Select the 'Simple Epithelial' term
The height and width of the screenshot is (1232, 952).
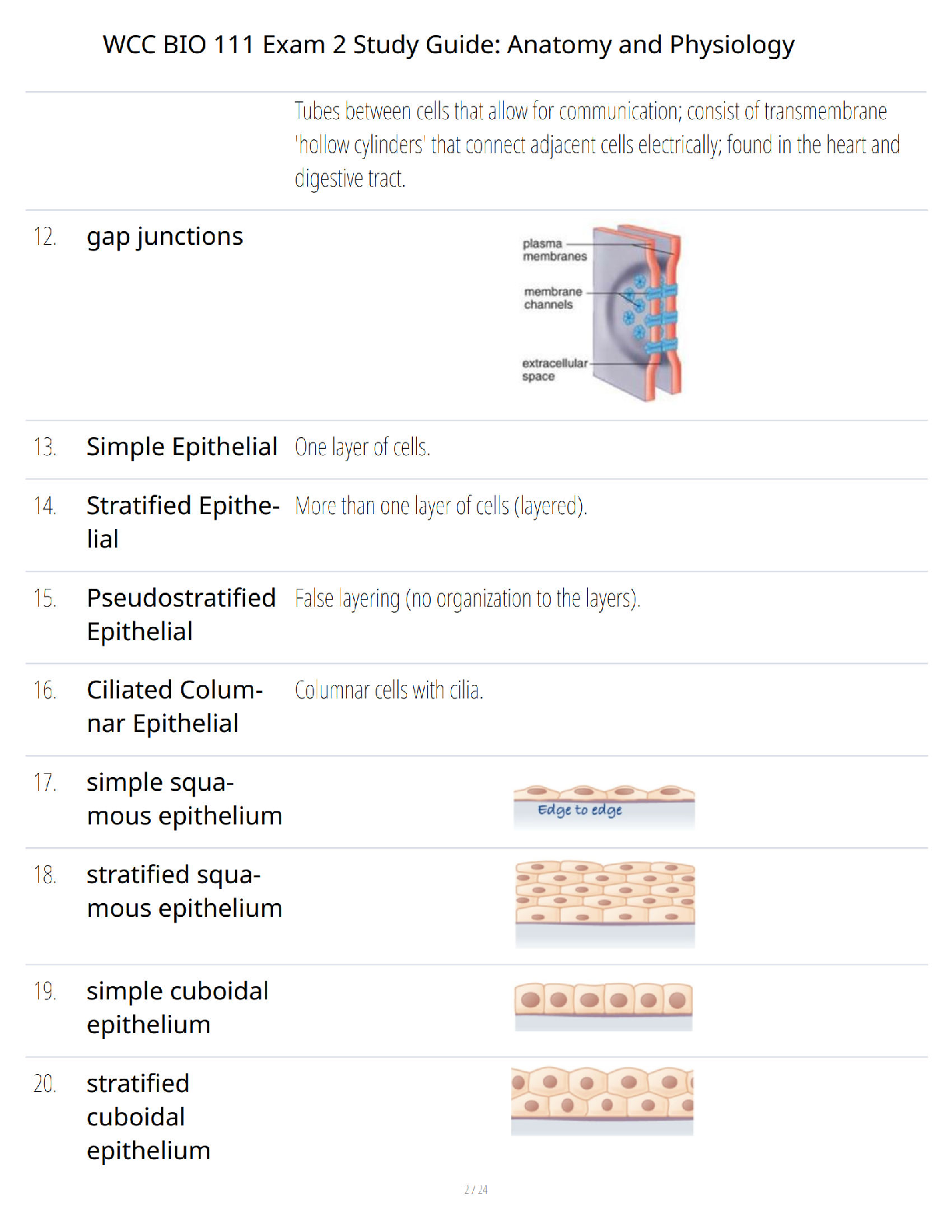coord(182,447)
